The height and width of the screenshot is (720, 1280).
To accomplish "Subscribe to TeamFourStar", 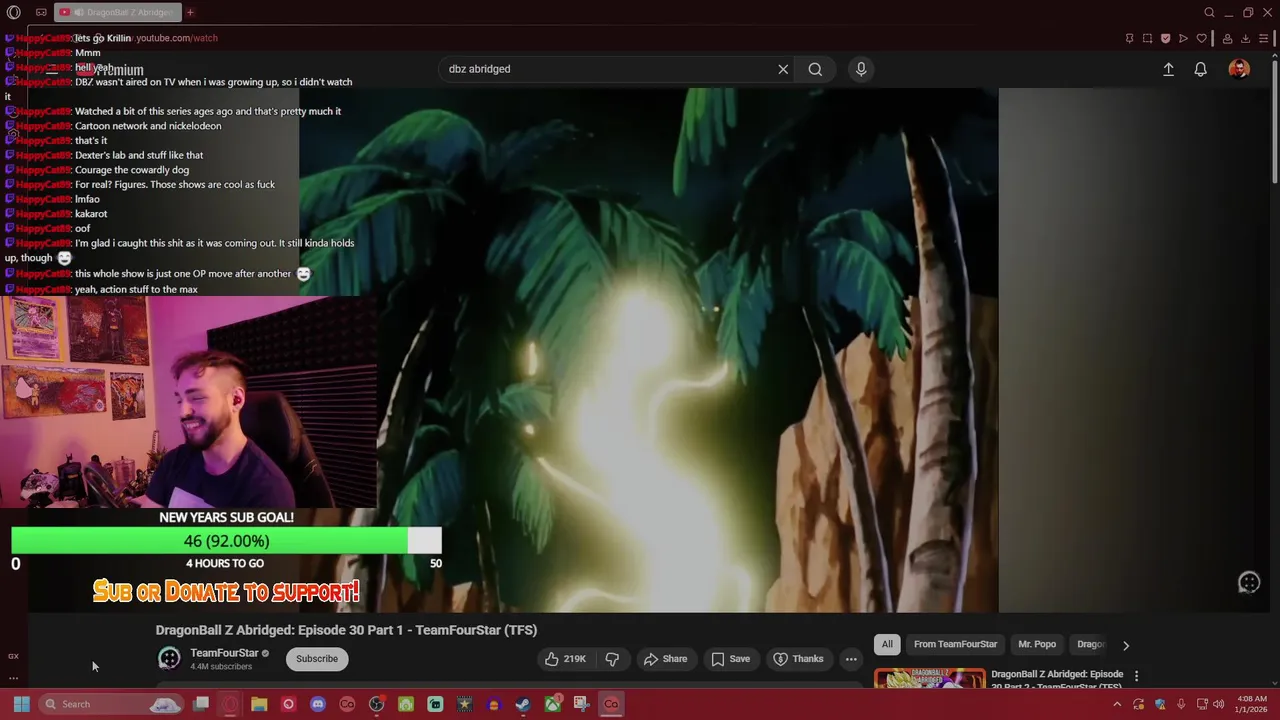I will pyautogui.click(x=317, y=658).
